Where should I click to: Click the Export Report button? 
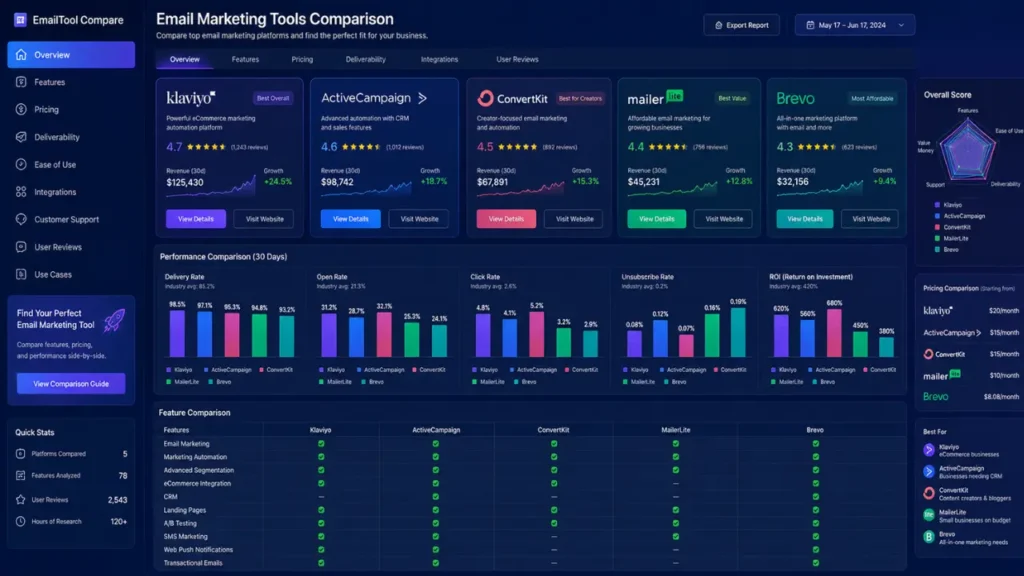[741, 25]
